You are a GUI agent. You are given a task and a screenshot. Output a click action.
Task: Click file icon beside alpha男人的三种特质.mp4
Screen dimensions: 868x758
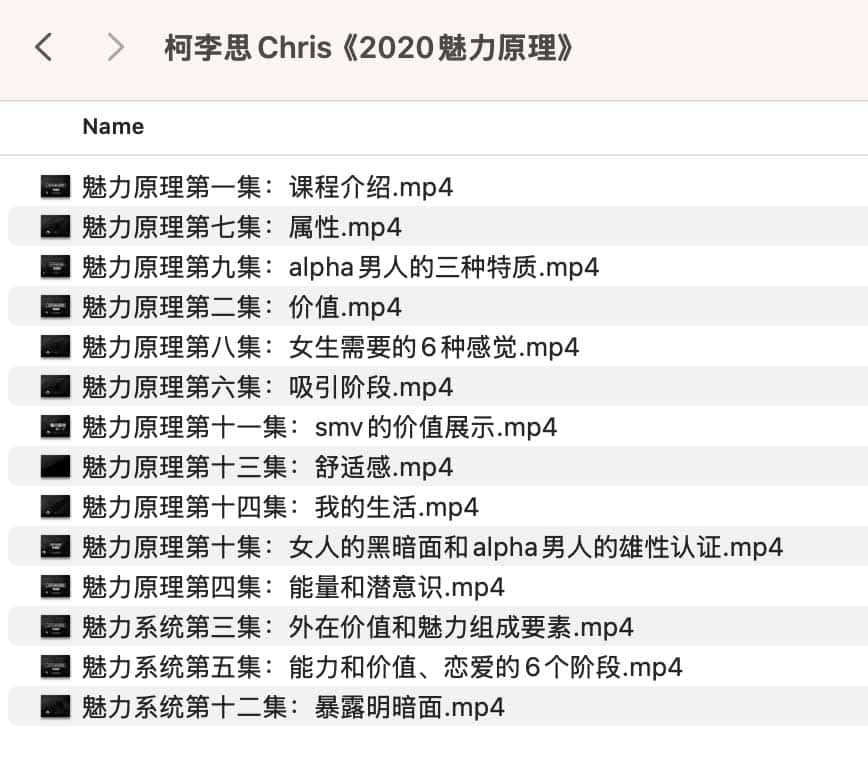point(55,267)
